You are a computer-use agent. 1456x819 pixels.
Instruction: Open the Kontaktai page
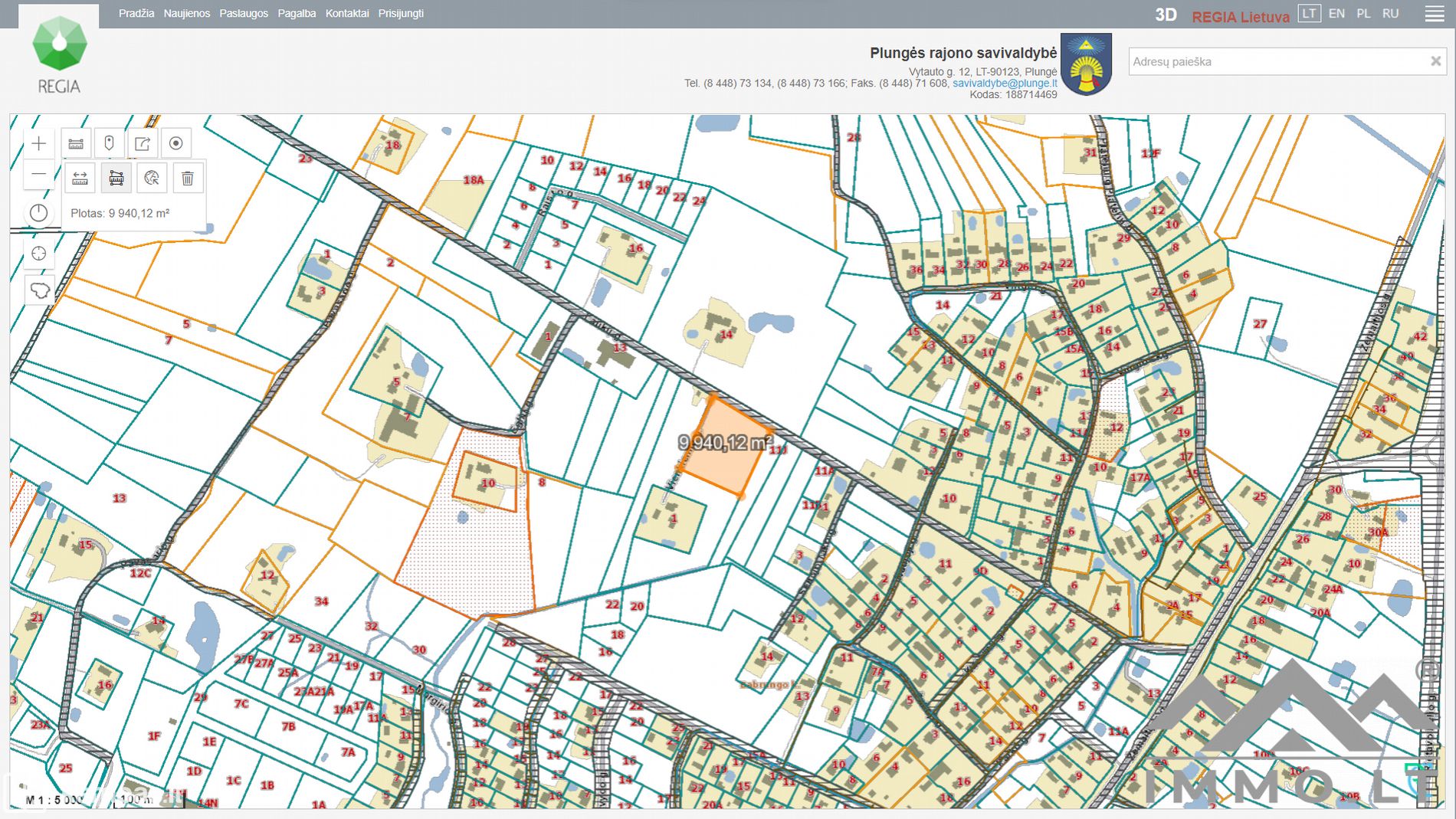346,14
